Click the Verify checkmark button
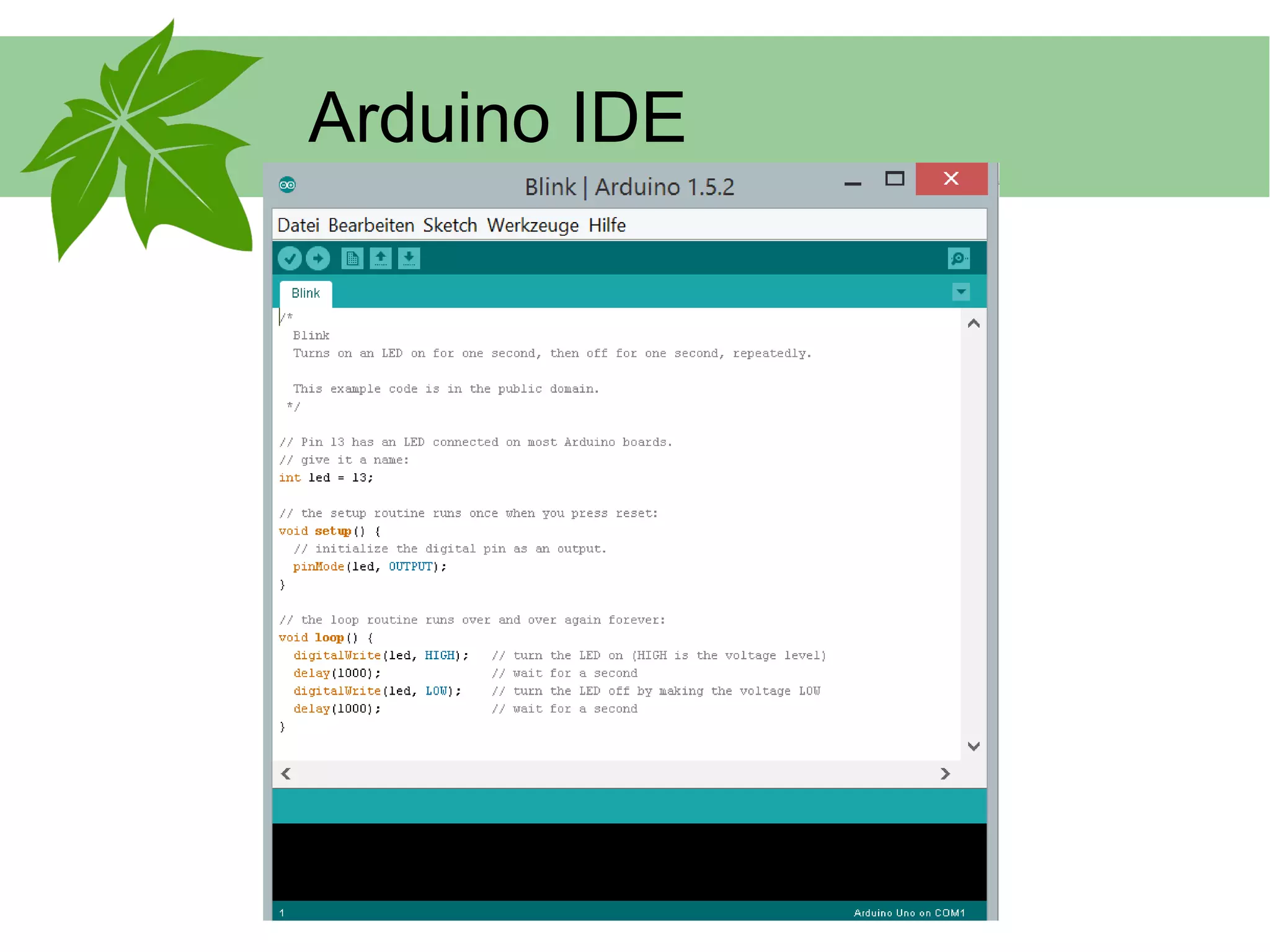 [x=290, y=258]
